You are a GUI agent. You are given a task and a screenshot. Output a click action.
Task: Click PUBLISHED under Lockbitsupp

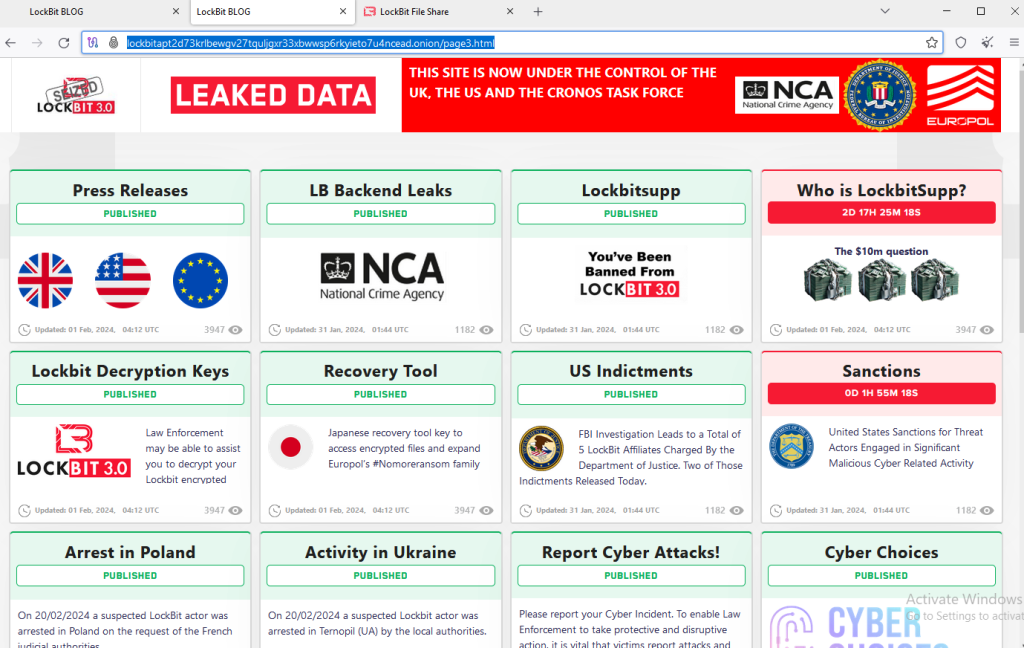coord(631,214)
